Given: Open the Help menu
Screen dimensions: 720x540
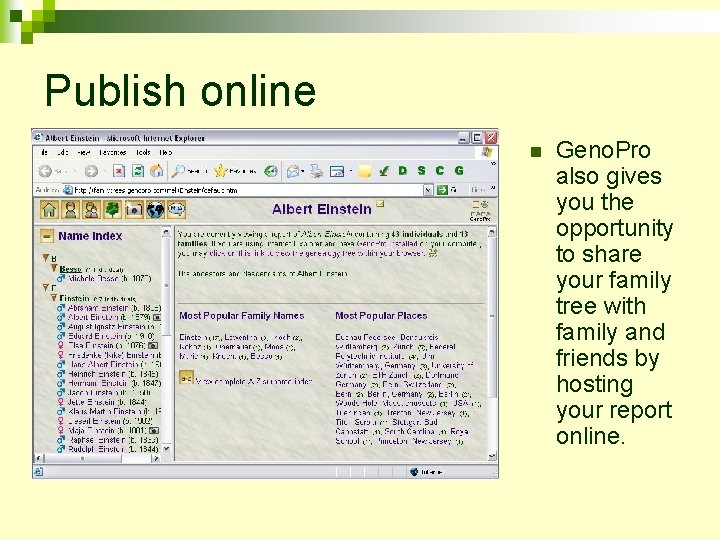Looking at the screenshot, I should pyautogui.click(x=165, y=152).
